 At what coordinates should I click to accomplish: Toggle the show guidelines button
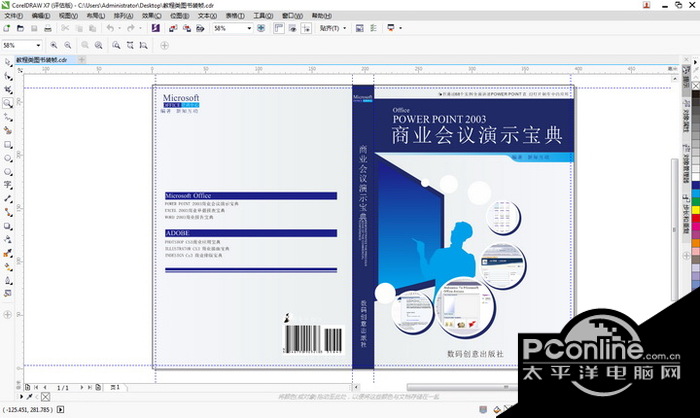pyautogui.click(x=306, y=28)
